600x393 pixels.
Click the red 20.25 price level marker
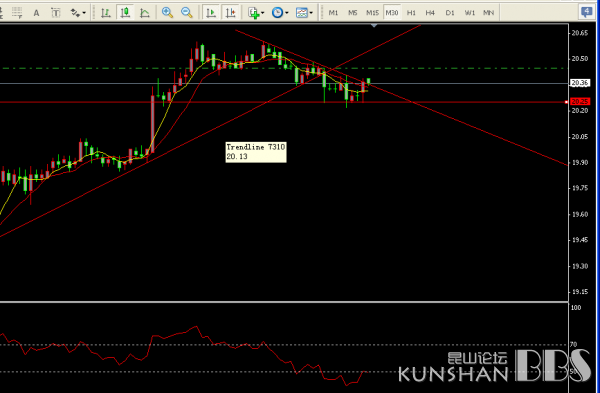(580, 102)
